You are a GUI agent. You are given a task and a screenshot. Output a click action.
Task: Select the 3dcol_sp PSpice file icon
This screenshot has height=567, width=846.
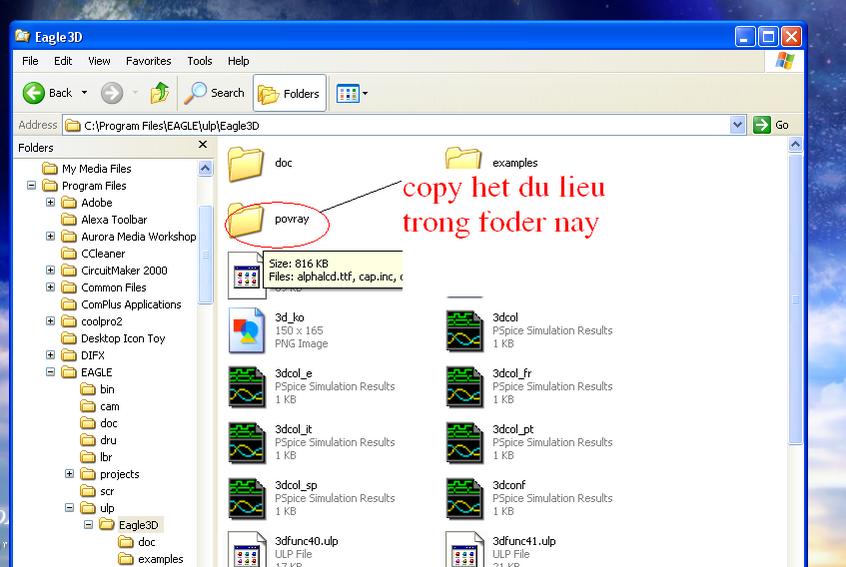tap(247, 498)
